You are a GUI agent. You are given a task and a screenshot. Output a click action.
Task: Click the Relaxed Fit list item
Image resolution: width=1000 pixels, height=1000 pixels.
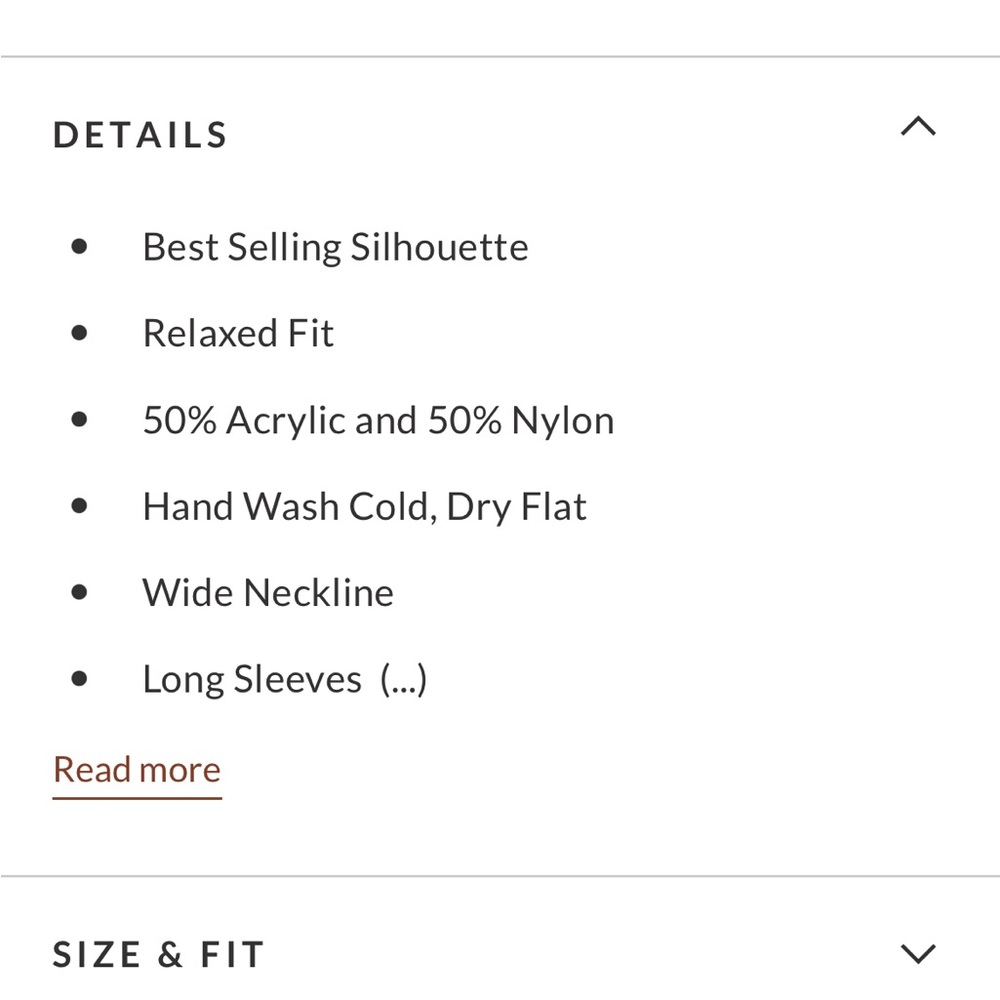point(238,333)
